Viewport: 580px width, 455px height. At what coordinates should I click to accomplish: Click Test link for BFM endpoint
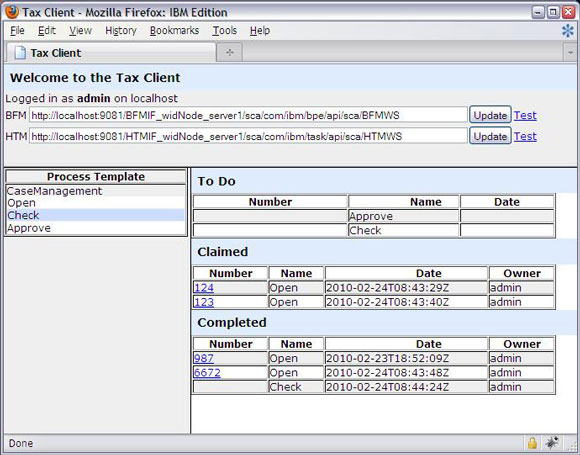(525, 115)
